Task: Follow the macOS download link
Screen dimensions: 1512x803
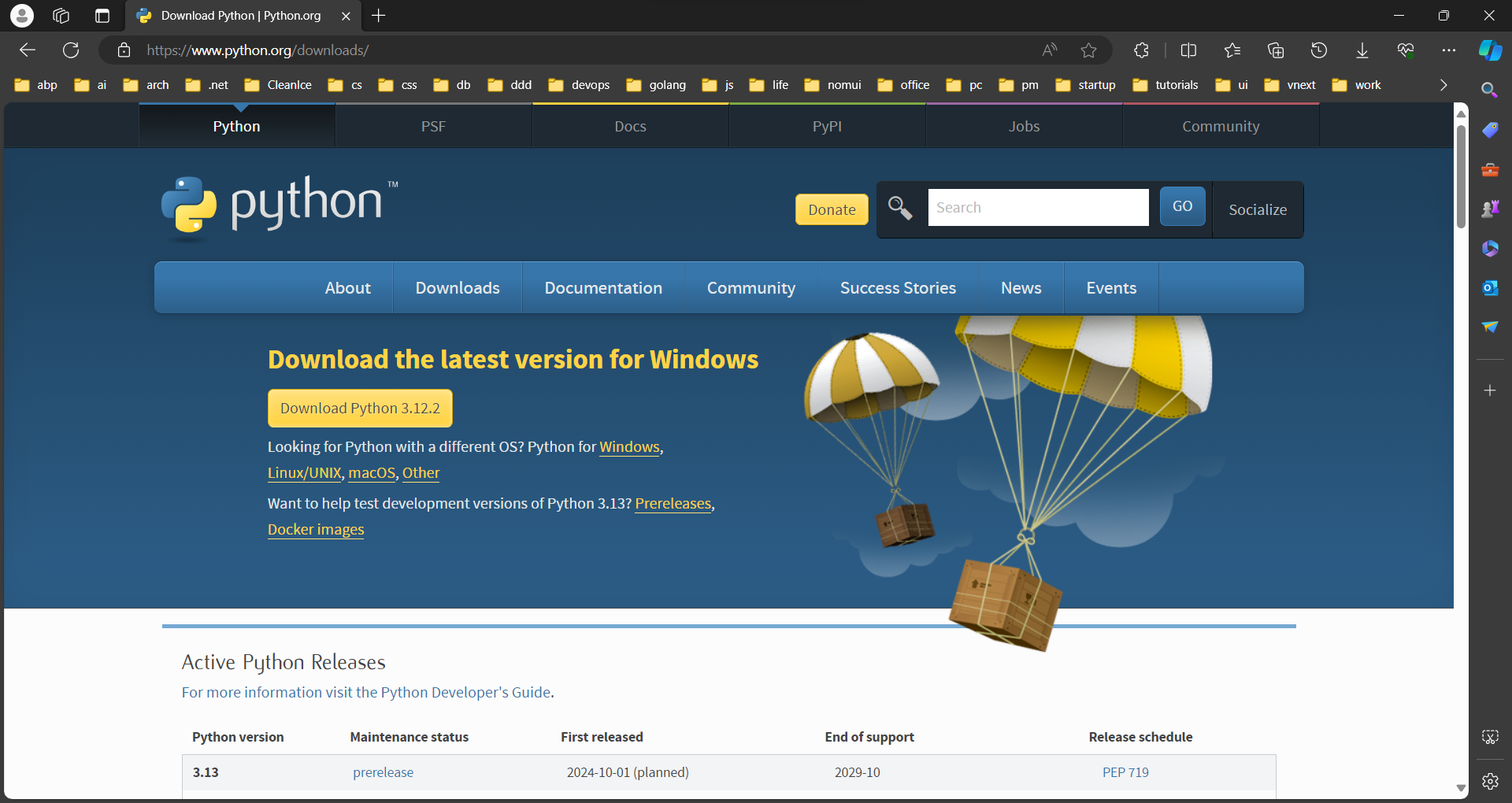Action: [372, 473]
